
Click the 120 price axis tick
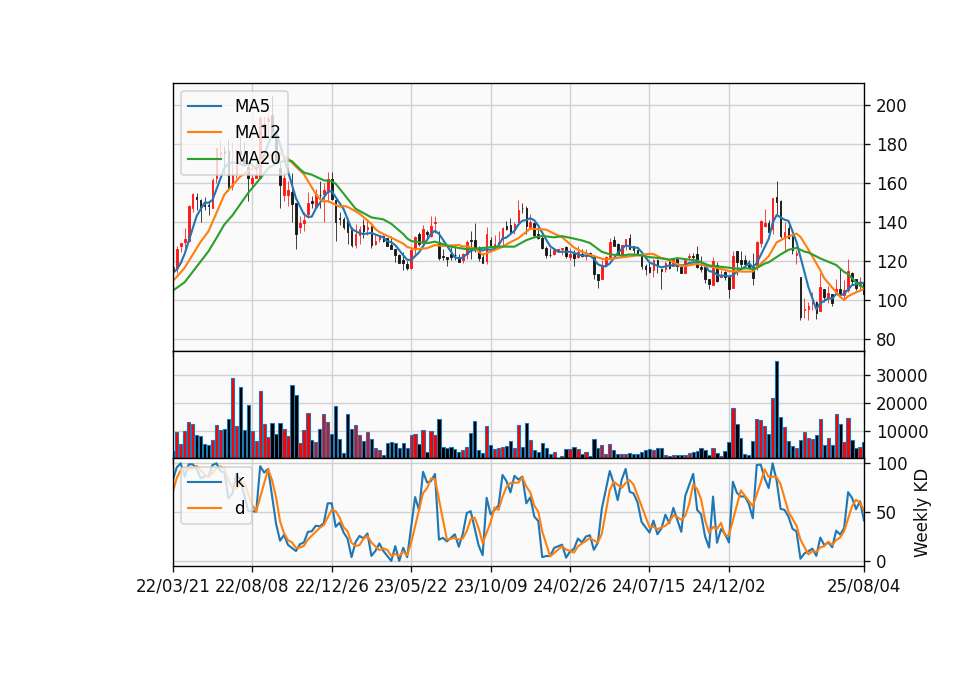(x=891, y=262)
